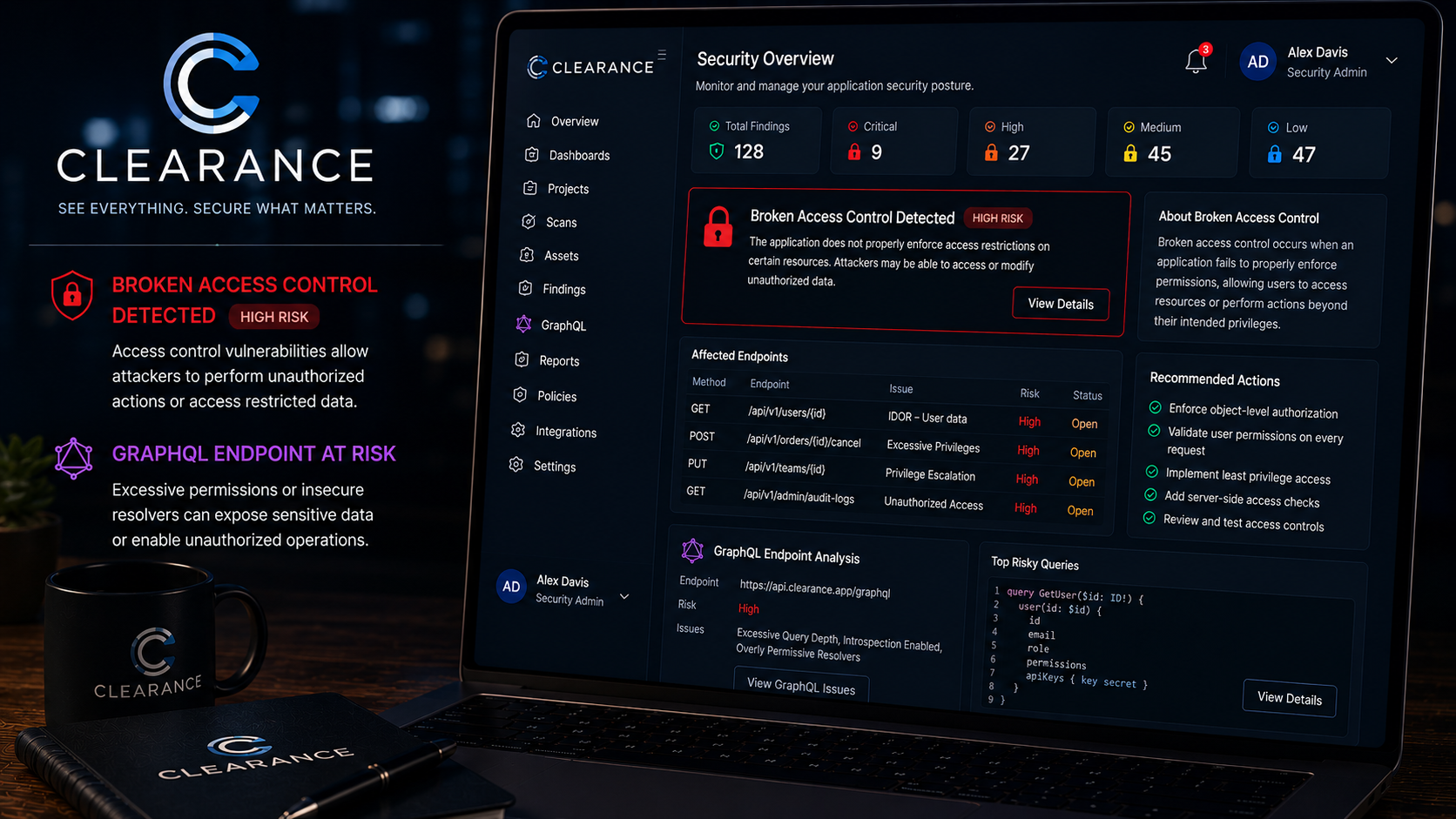Click the orange High lock icon
This screenshot has height=819, width=1456.
point(991,153)
